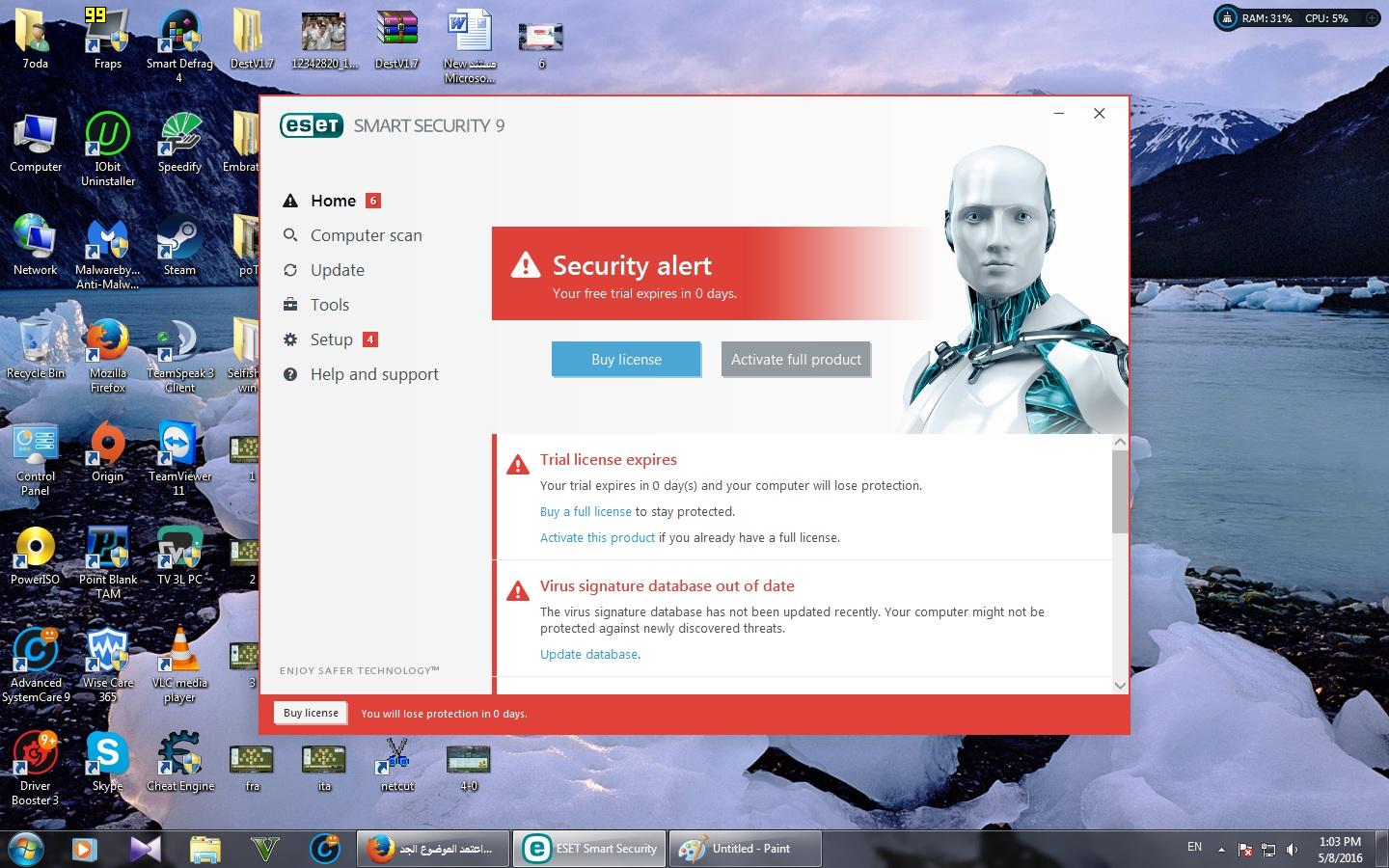Select the Fraps desktop icon
The image size is (1389, 868).
pos(107,41)
